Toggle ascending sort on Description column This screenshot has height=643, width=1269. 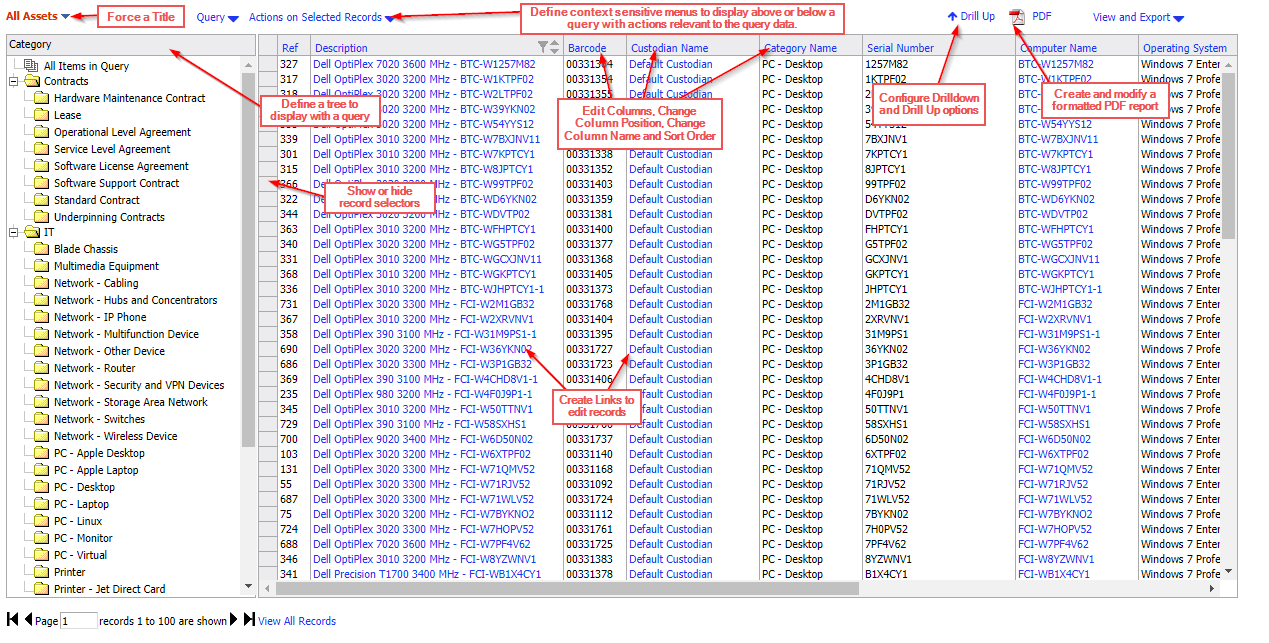pos(554,43)
